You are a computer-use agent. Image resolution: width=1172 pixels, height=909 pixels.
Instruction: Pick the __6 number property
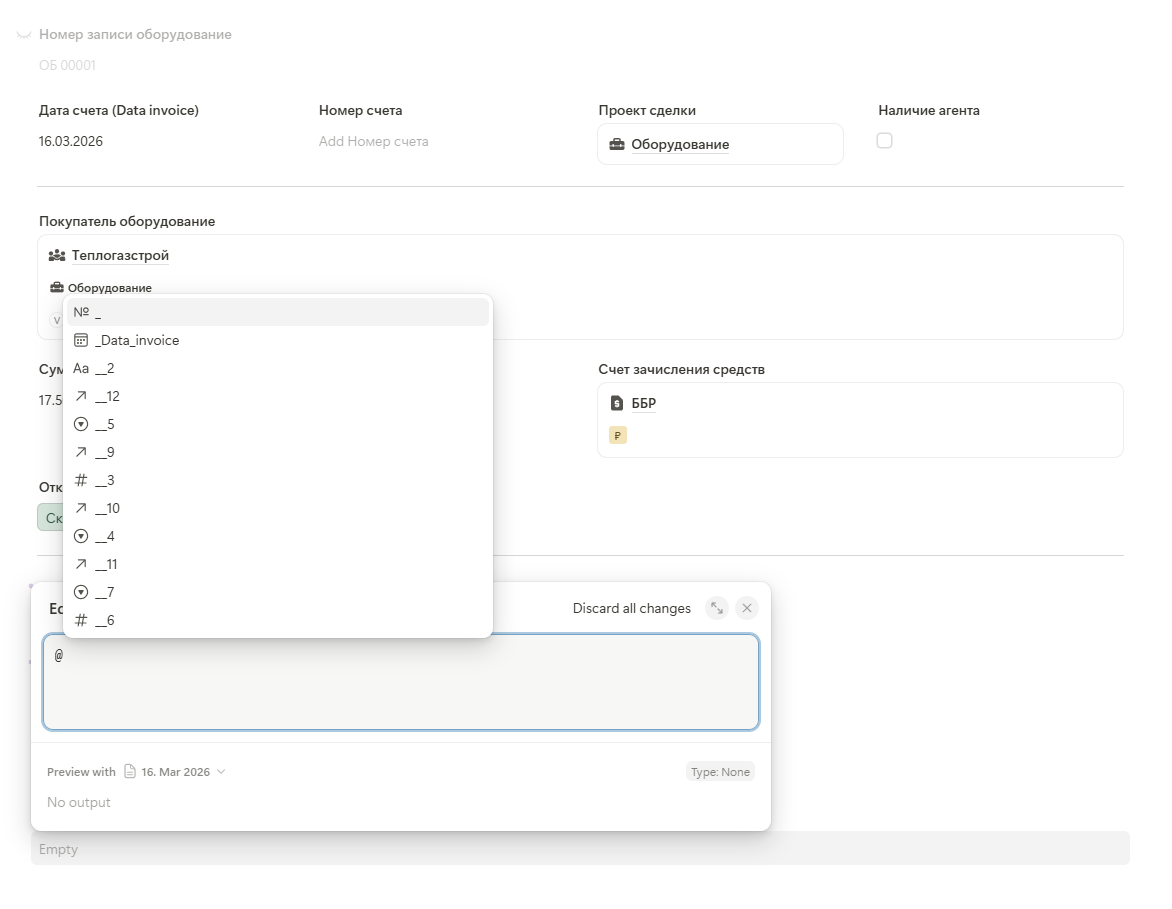point(278,620)
